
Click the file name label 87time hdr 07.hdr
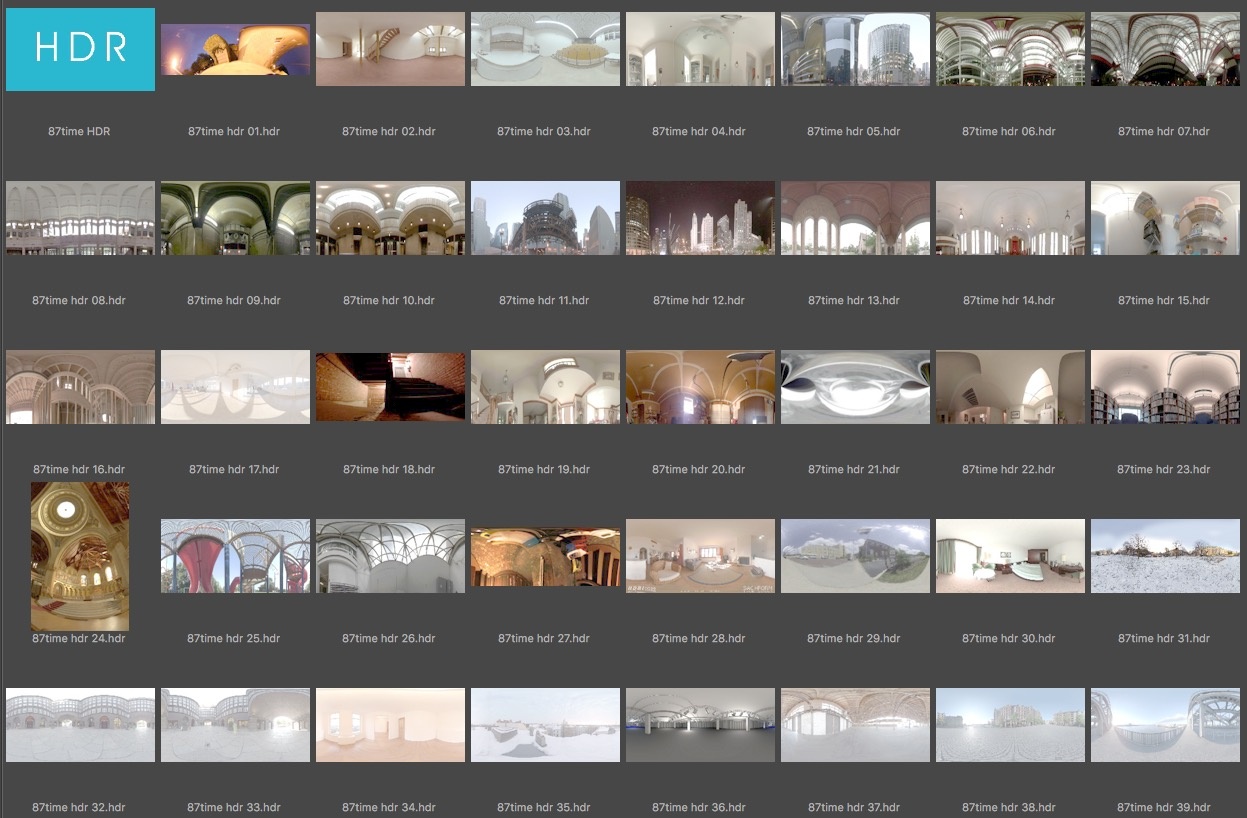[1164, 131]
